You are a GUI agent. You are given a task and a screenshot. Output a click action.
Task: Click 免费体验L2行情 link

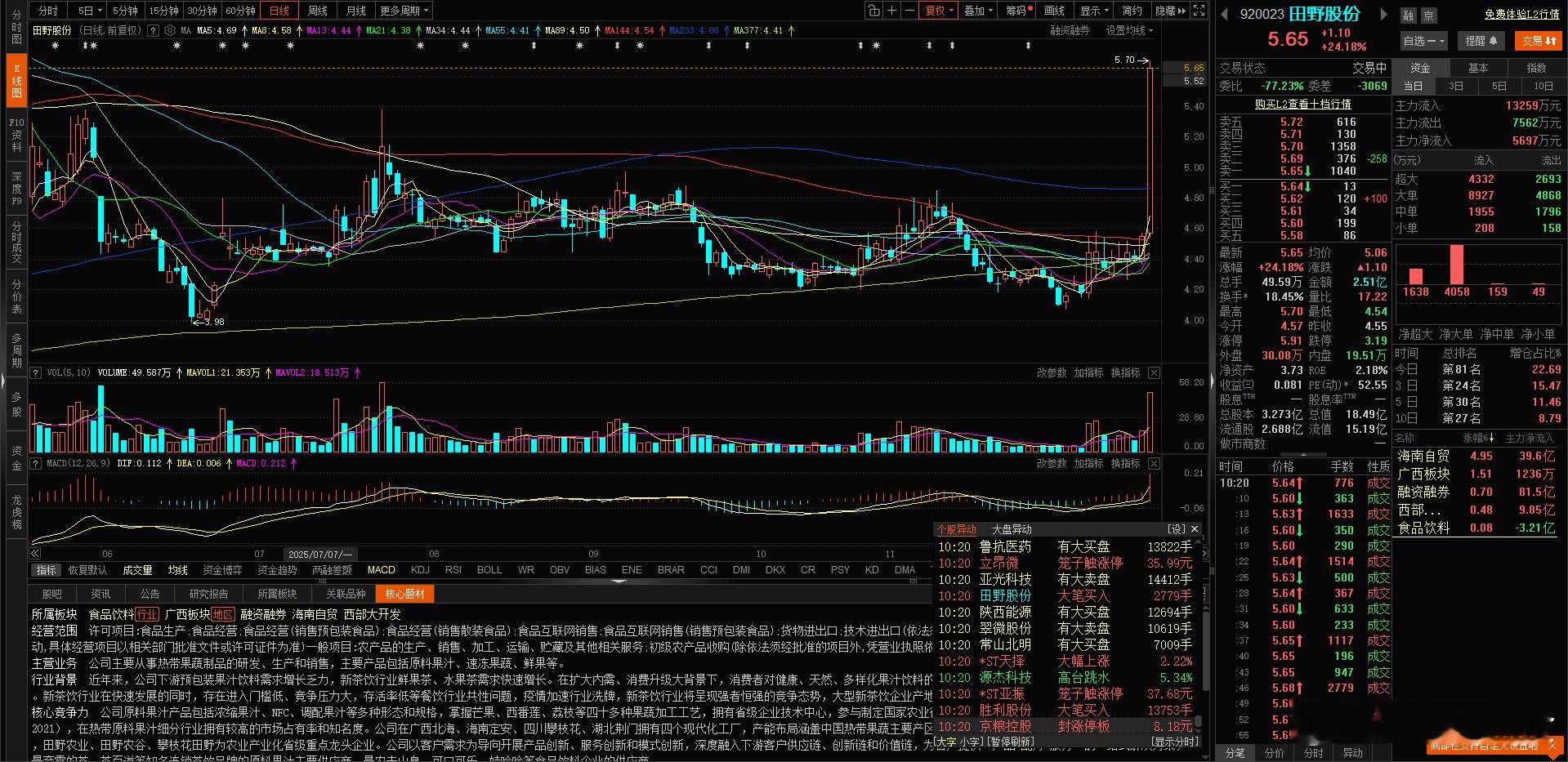click(x=1522, y=15)
